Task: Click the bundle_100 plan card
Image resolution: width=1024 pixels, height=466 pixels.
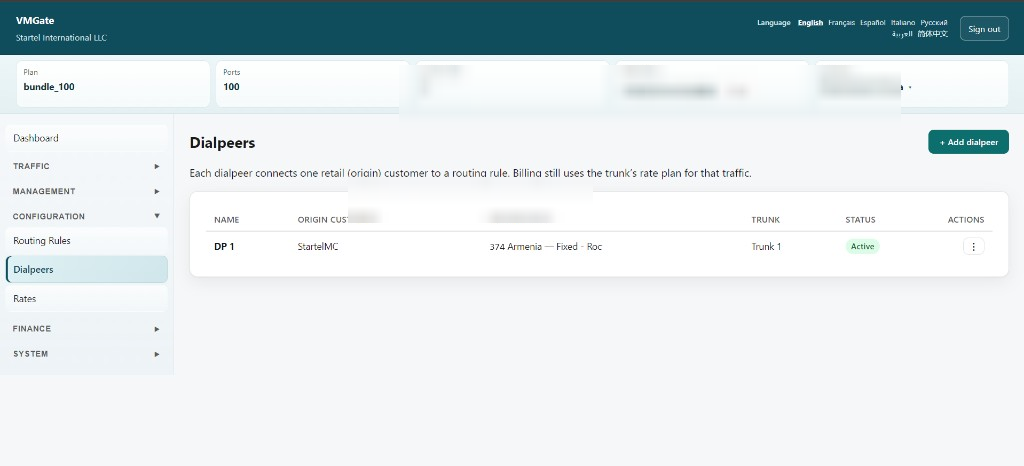Action: pos(113,84)
